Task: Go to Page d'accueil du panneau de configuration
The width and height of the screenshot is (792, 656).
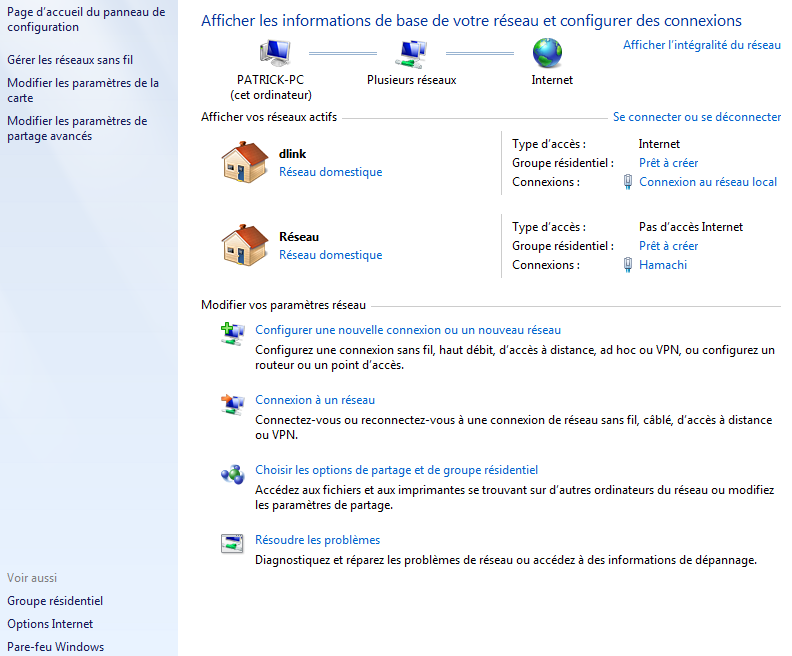Action: 86,19
